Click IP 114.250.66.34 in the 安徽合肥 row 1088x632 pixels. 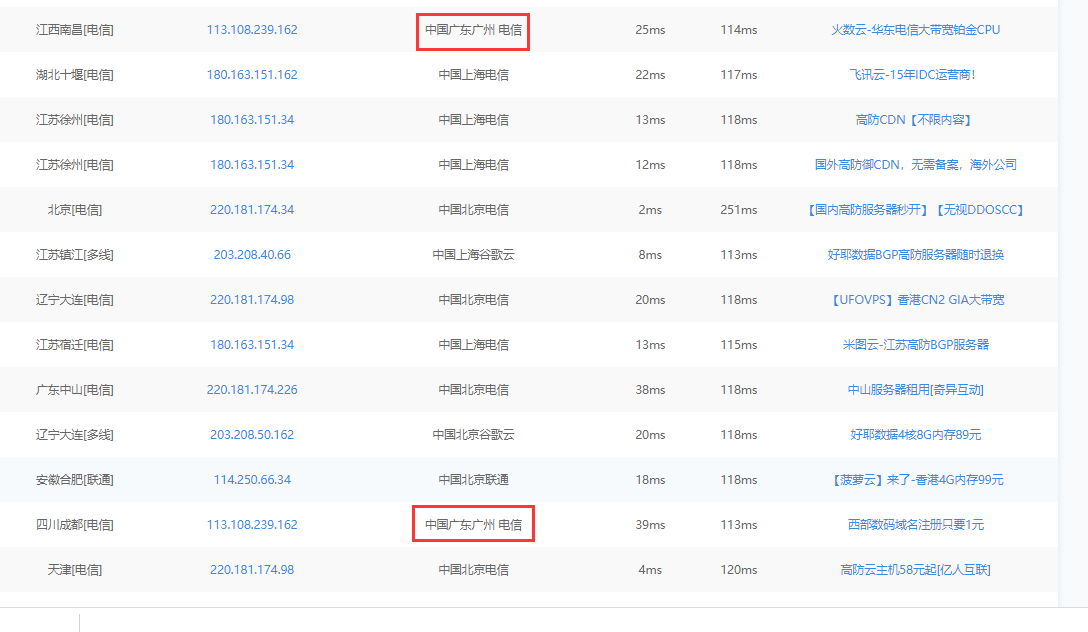coord(252,480)
